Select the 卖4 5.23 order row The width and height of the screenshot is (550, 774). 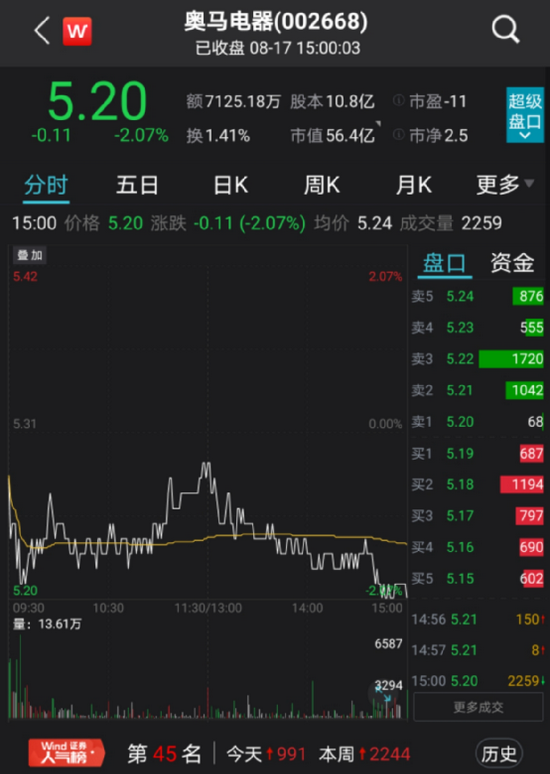click(477, 327)
